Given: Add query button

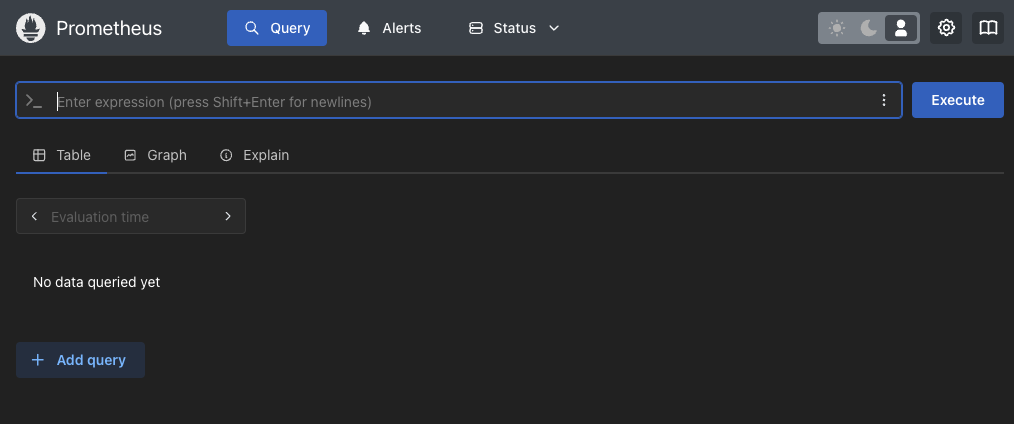Looking at the screenshot, I should pos(80,360).
